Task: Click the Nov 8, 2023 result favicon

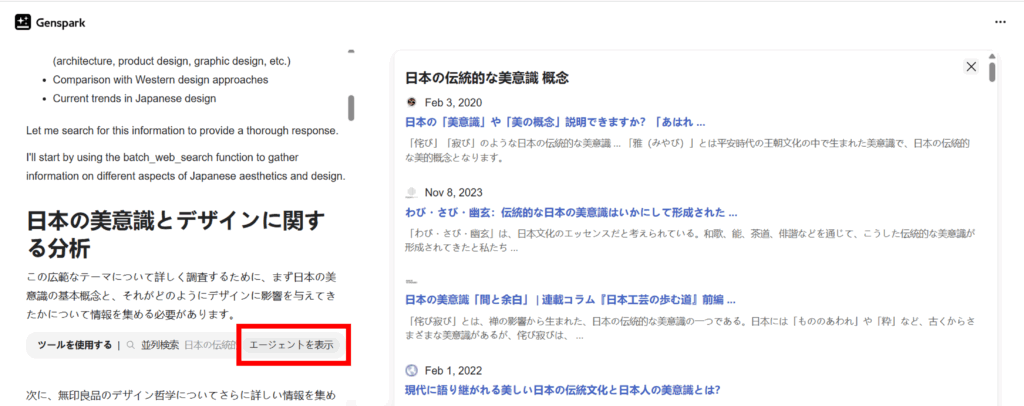Action: pyautogui.click(x=411, y=191)
